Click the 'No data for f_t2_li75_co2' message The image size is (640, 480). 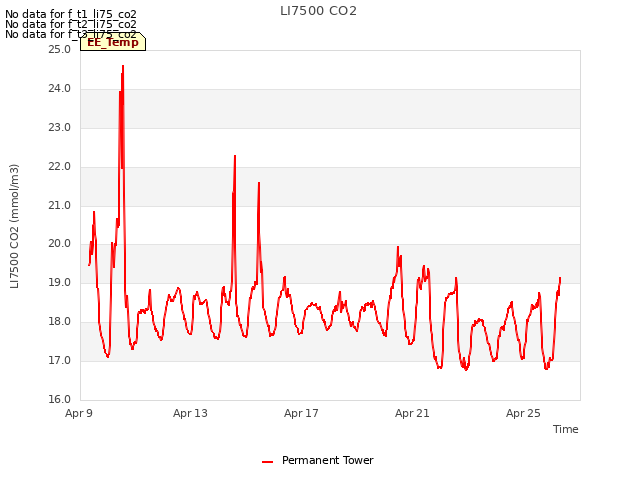(71, 24)
